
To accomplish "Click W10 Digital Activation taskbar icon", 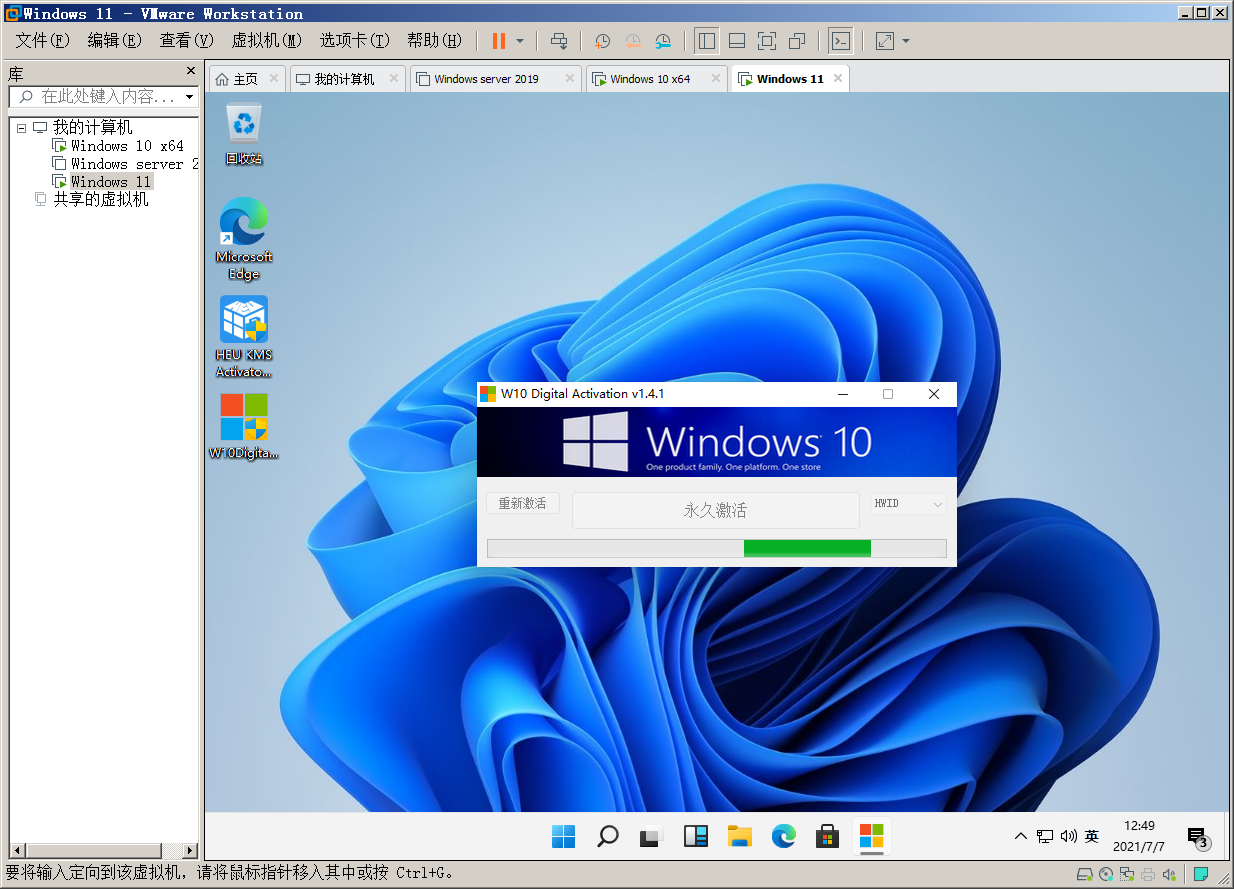I will click(x=872, y=836).
